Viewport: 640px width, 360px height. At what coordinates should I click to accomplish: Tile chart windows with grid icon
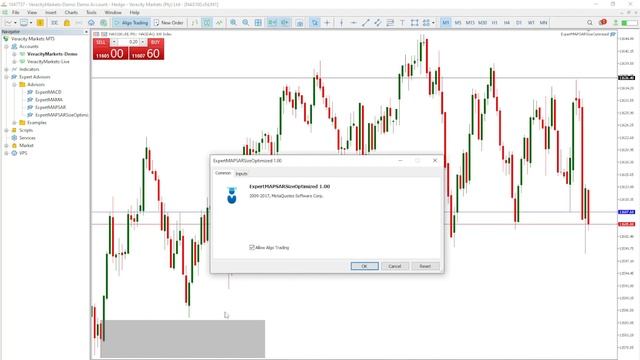[258, 23]
